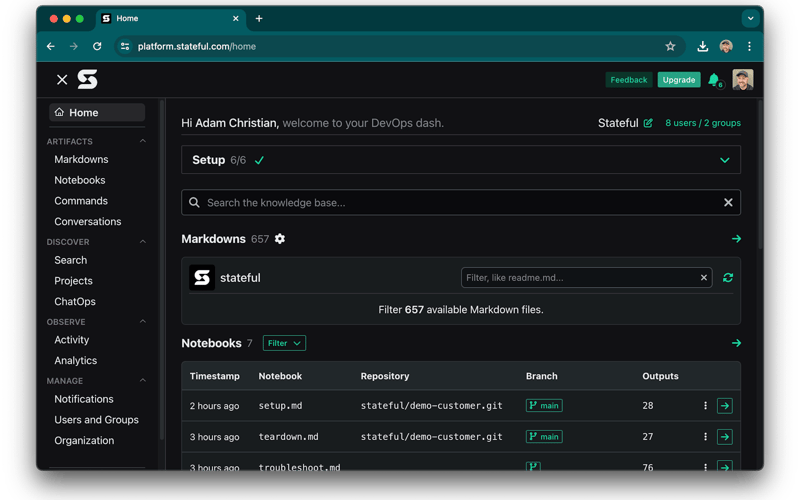
Task: Click the stateful repository logo icon
Action: pos(202,278)
